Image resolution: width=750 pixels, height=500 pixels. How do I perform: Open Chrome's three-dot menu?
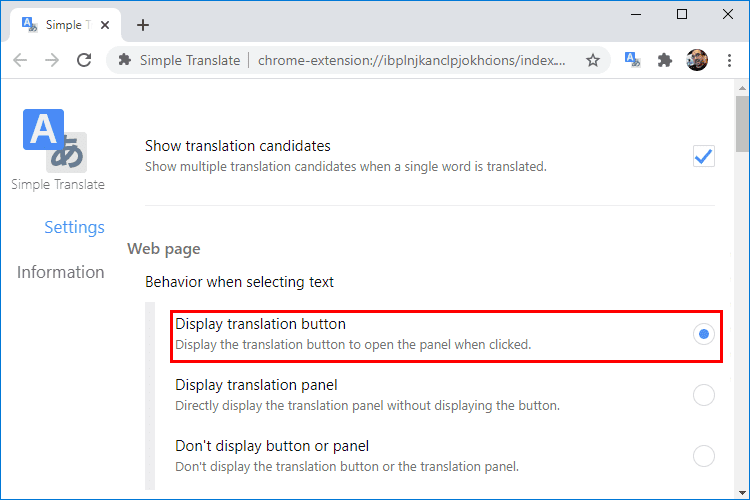click(729, 60)
